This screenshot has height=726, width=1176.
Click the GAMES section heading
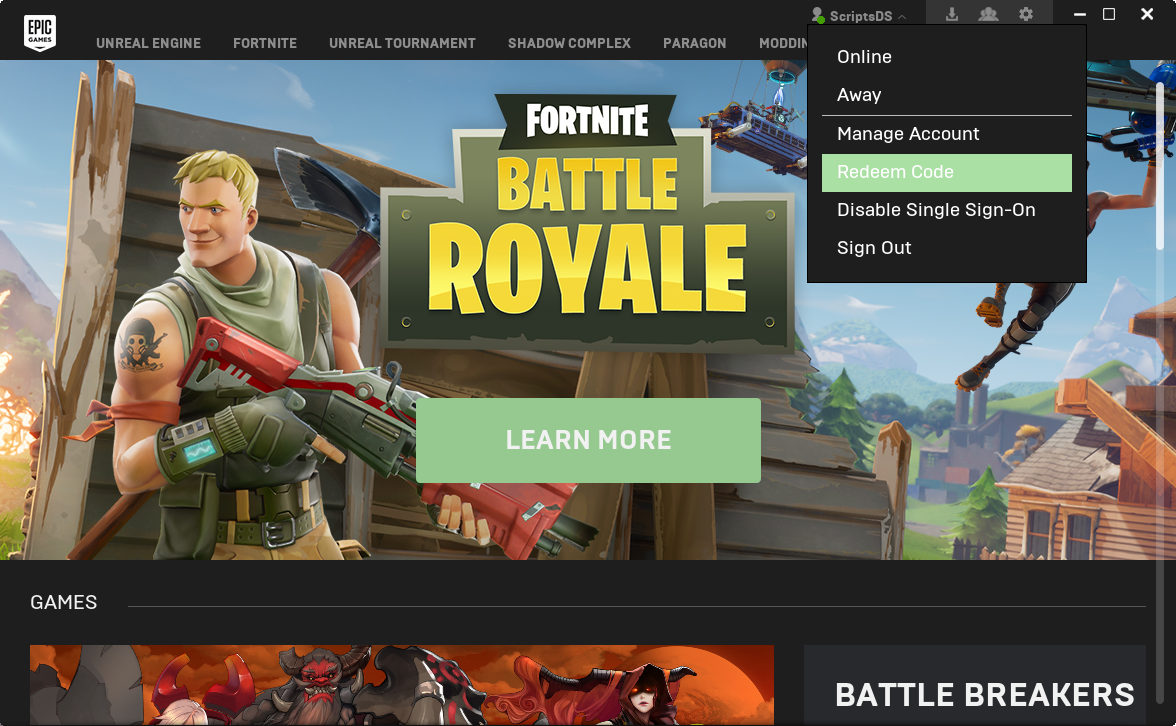[64, 602]
